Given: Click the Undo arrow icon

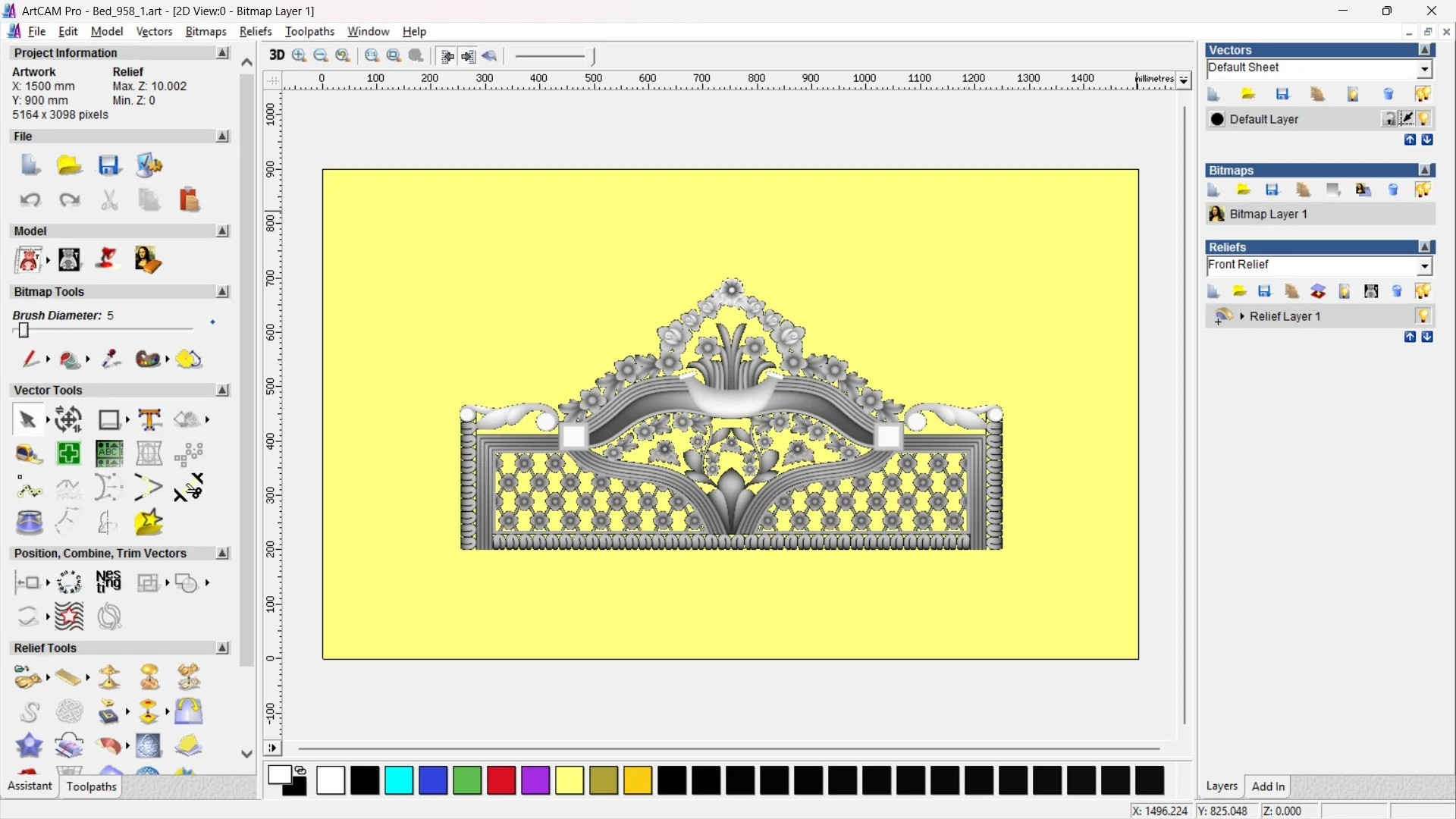Looking at the screenshot, I should coord(30,200).
